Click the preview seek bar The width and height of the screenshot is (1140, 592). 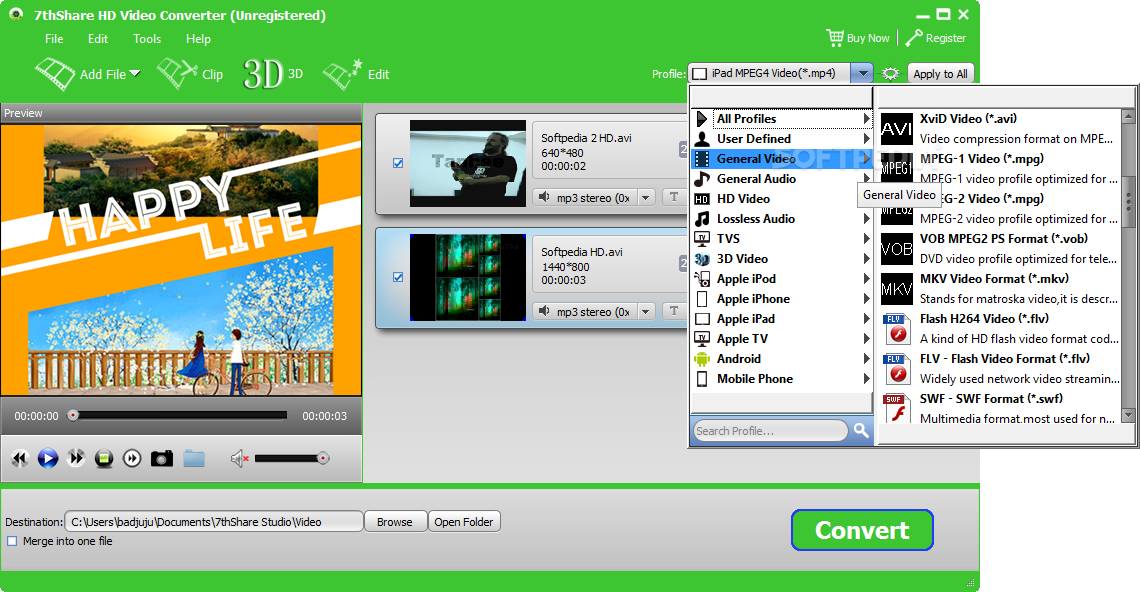[x=179, y=415]
